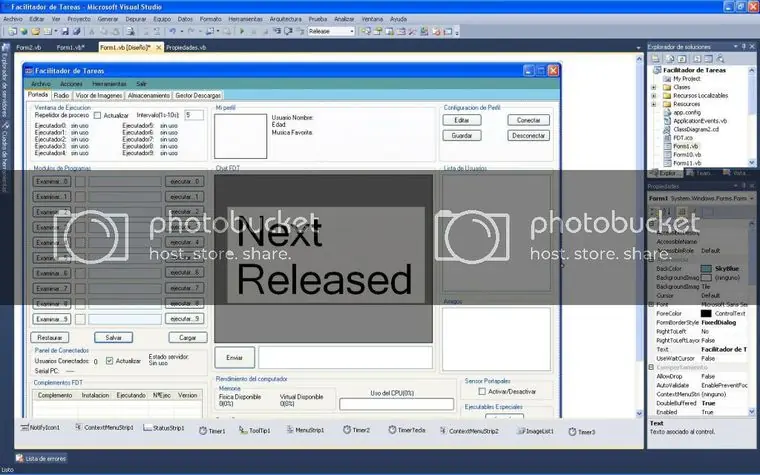Click the find-in-files icon in the toolbar

(x=130, y=32)
